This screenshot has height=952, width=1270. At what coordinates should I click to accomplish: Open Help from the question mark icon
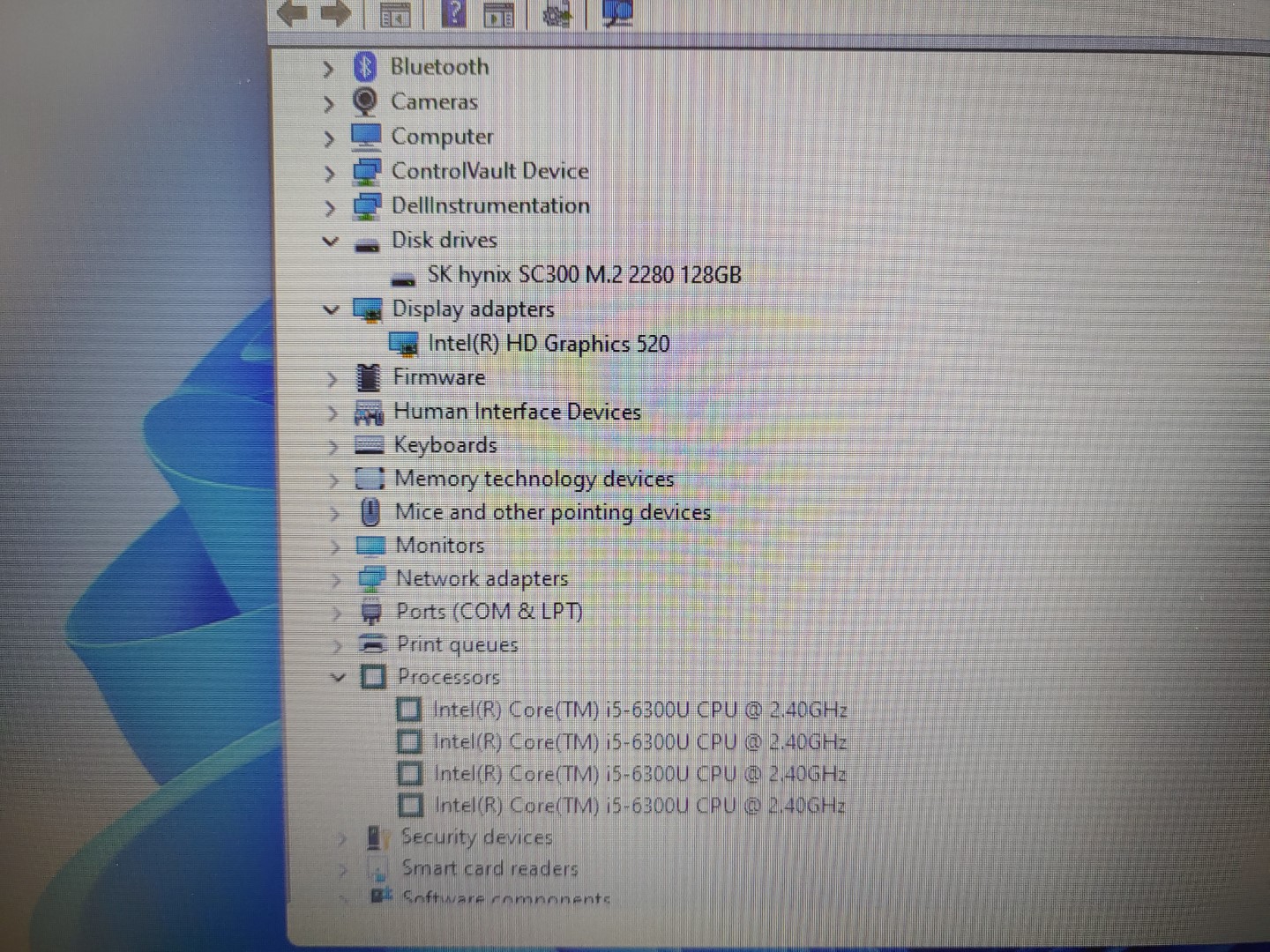pos(453,13)
